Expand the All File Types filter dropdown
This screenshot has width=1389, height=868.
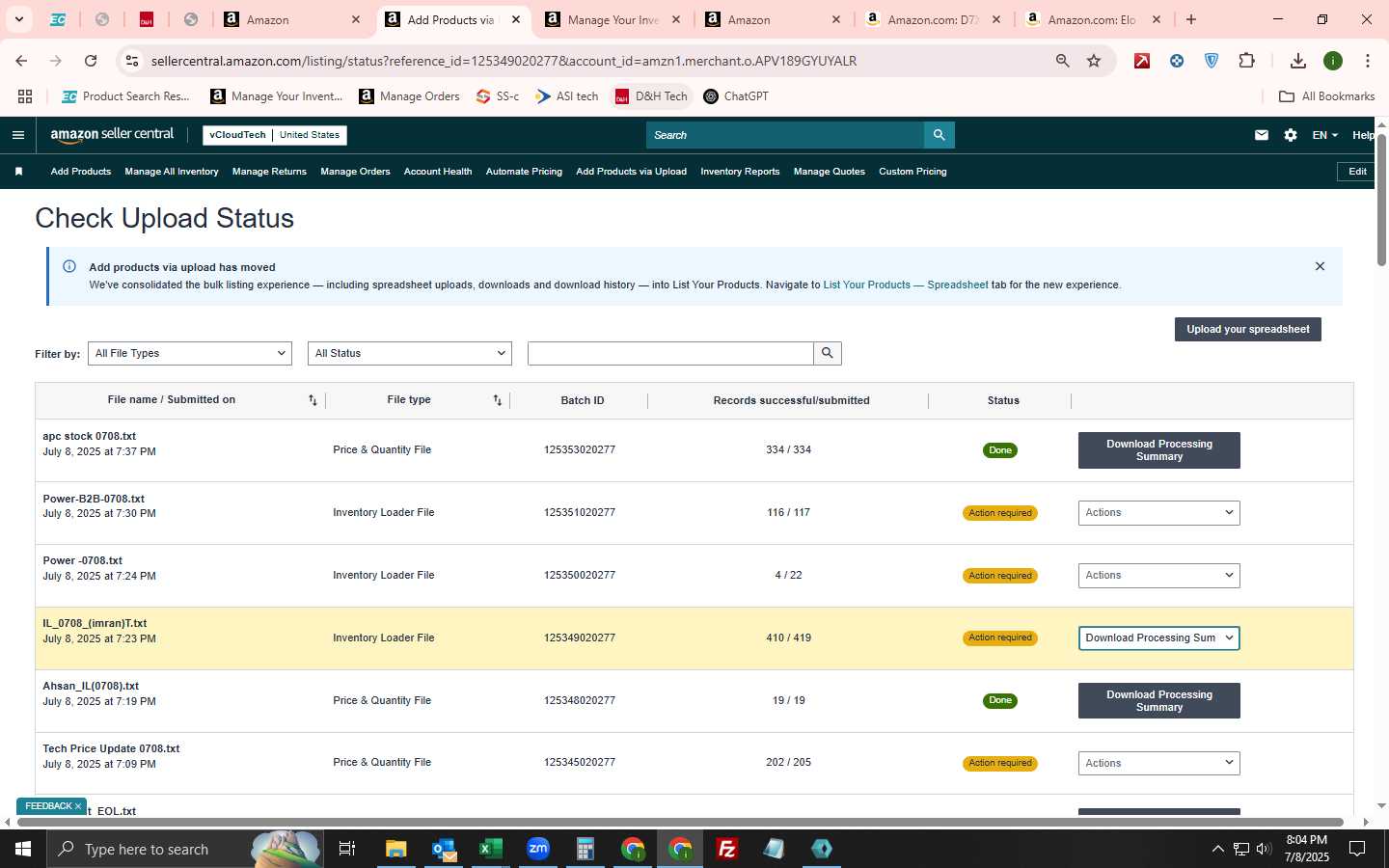[190, 353]
